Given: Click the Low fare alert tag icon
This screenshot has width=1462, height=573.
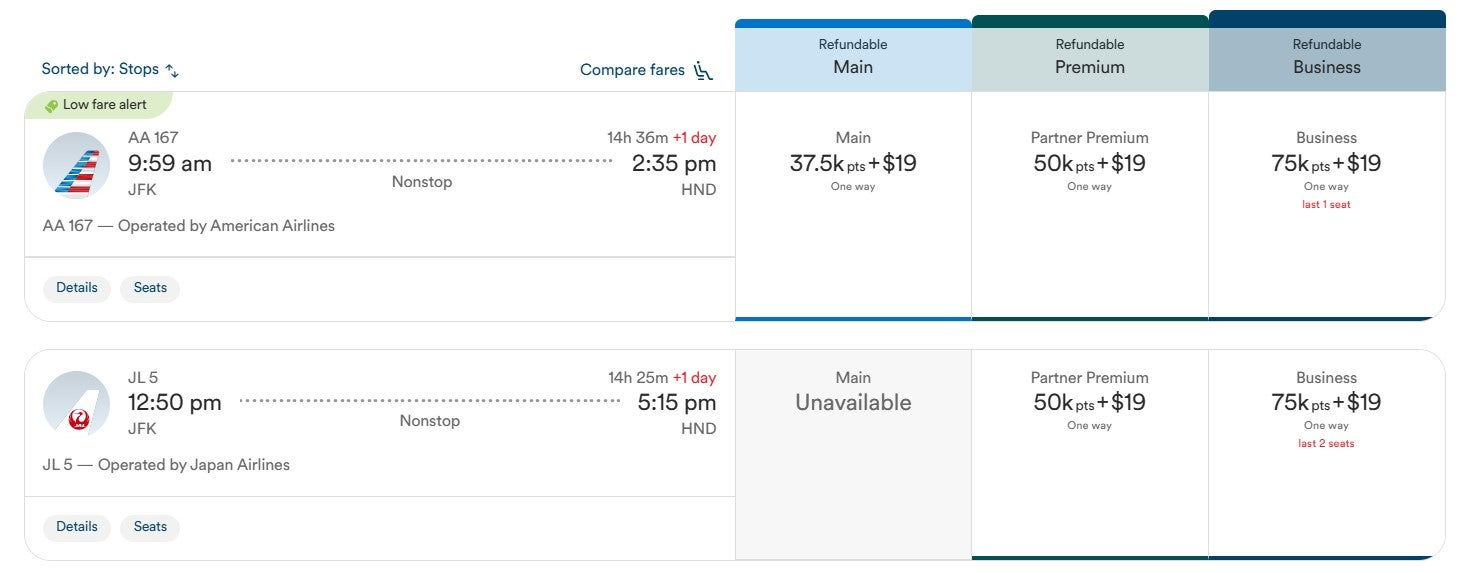Looking at the screenshot, I should (x=52, y=106).
